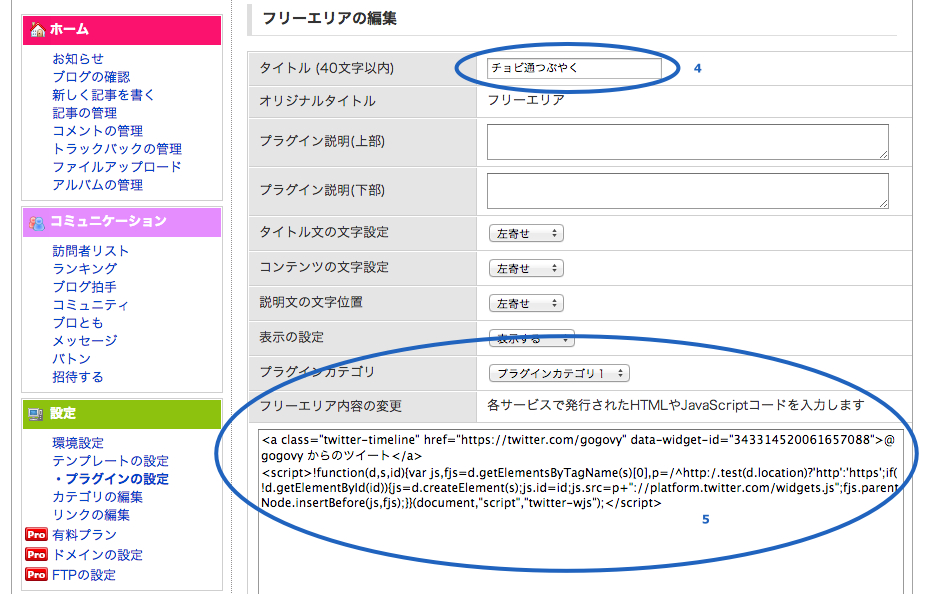
Task: Click the home icon in ホーム header
Action: click(38, 29)
